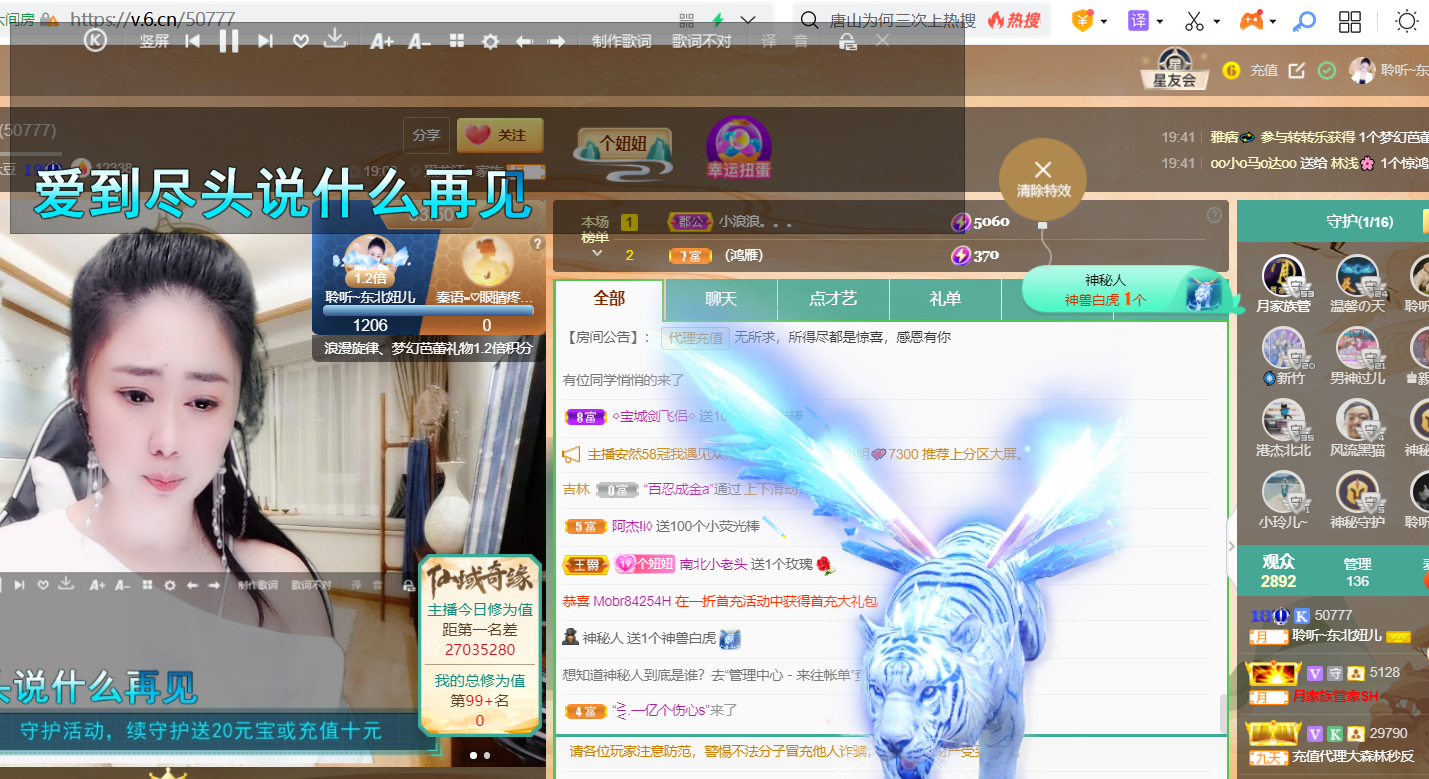Click help question mark in ranking bar

(x=1214, y=215)
